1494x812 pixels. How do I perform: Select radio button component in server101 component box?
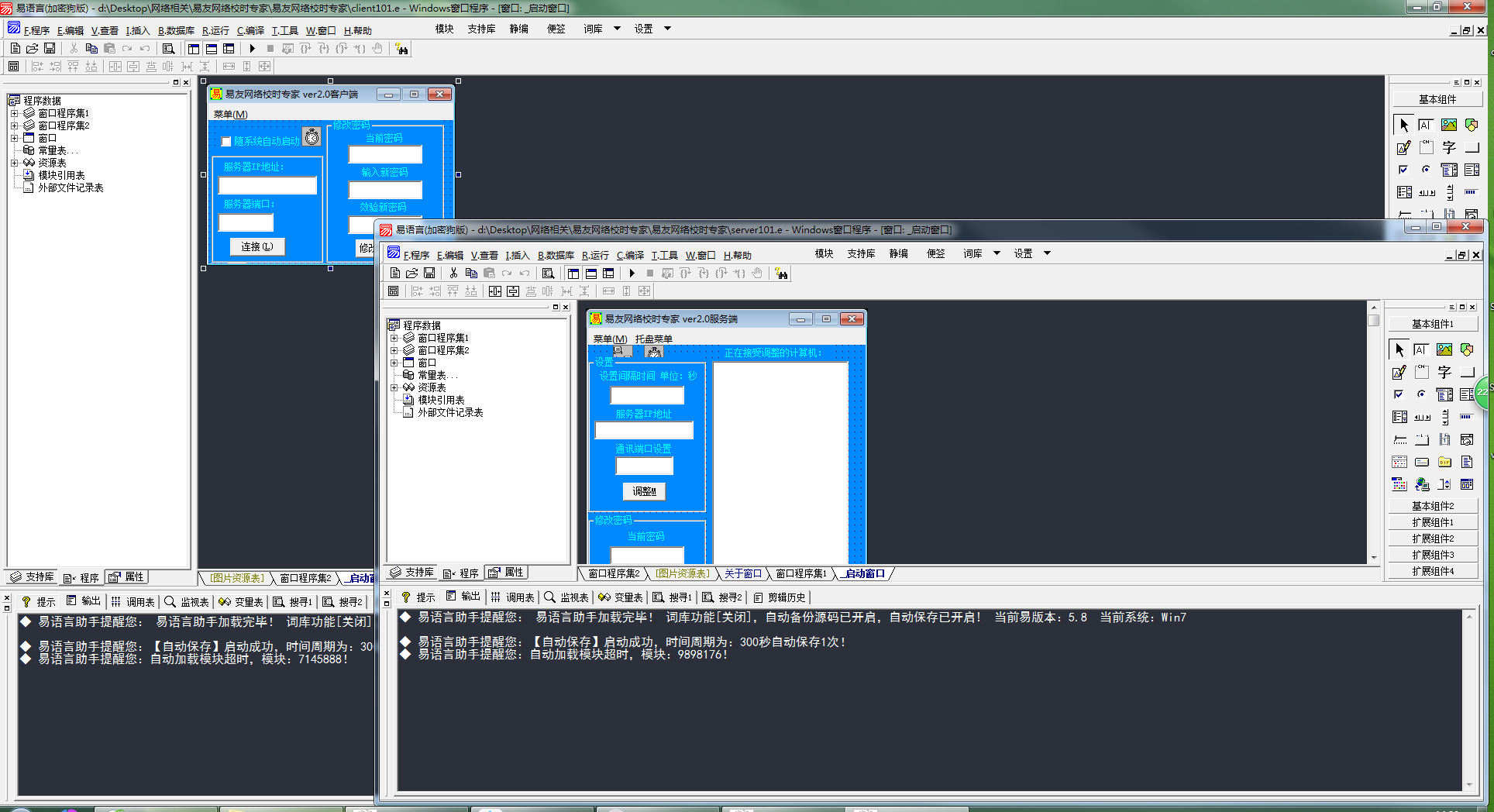pos(1422,394)
